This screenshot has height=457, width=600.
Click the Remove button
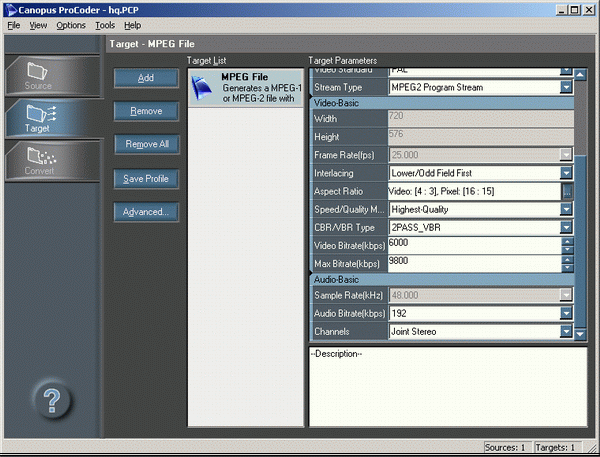click(146, 111)
